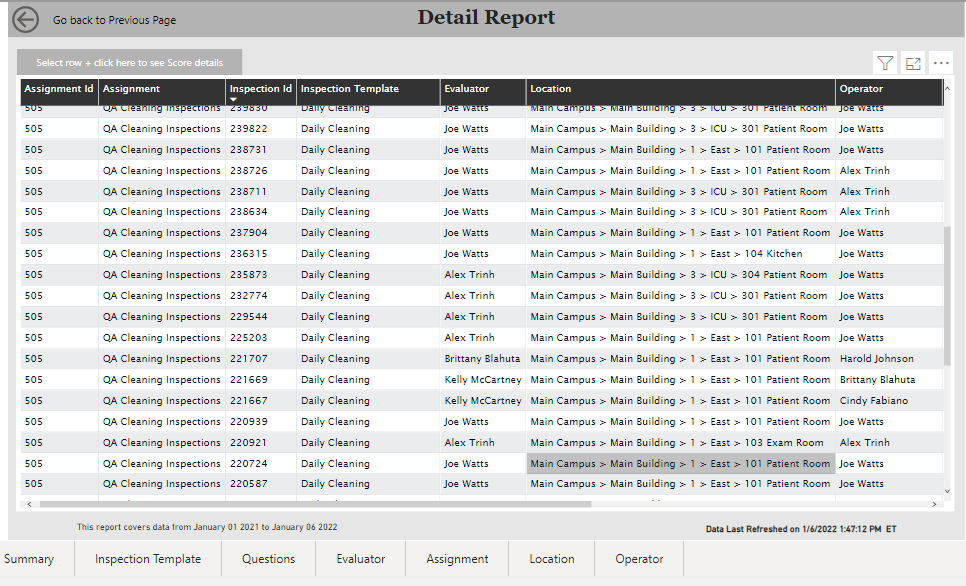Screen dimensions: 966x586
Task: Switch to the Summary tab
Action: [30, 559]
